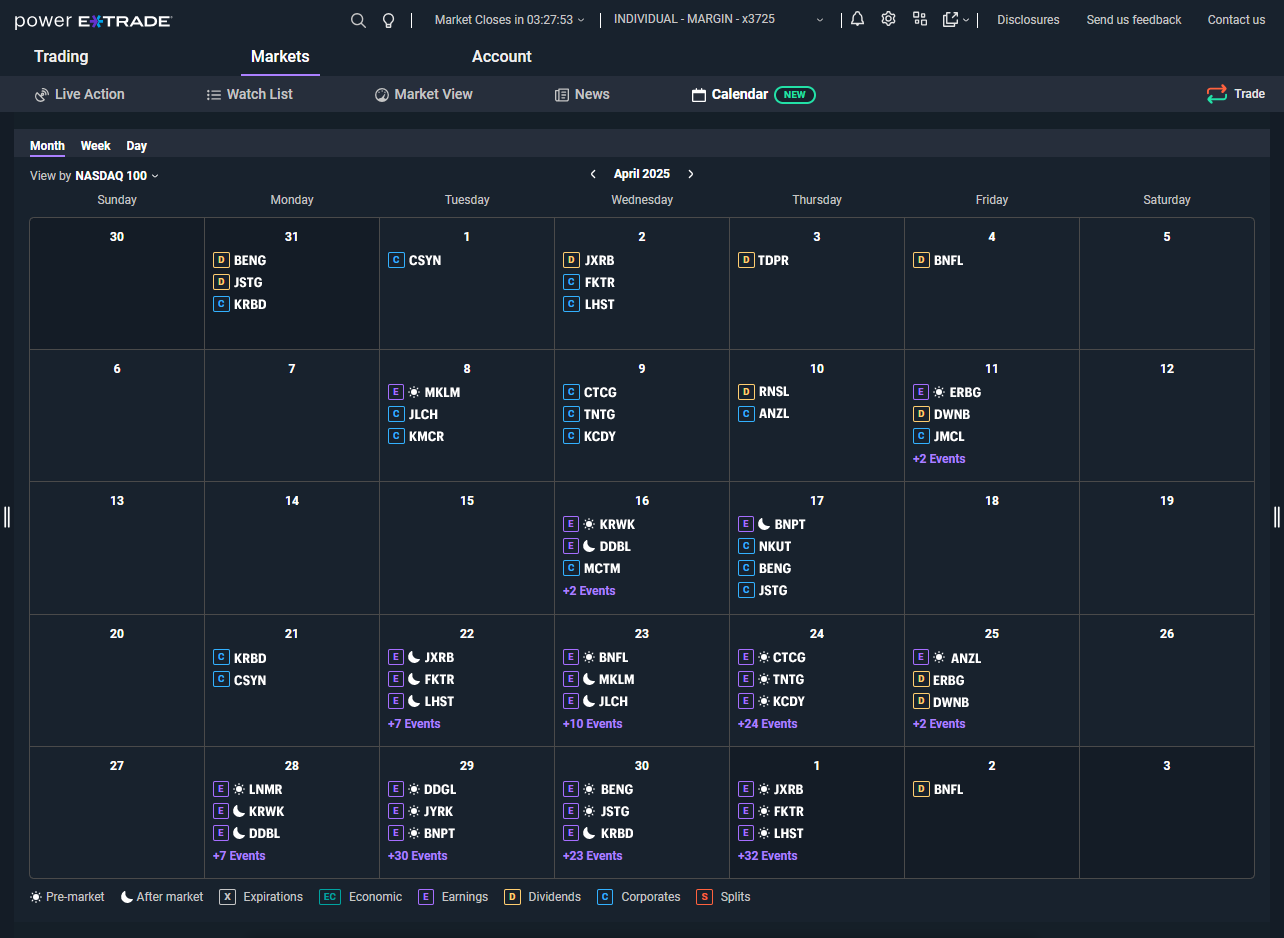The image size is (1284, 938).
Task: Click the TNTG event on April 9
Action: pyautogui.click(x=590, y=414)
